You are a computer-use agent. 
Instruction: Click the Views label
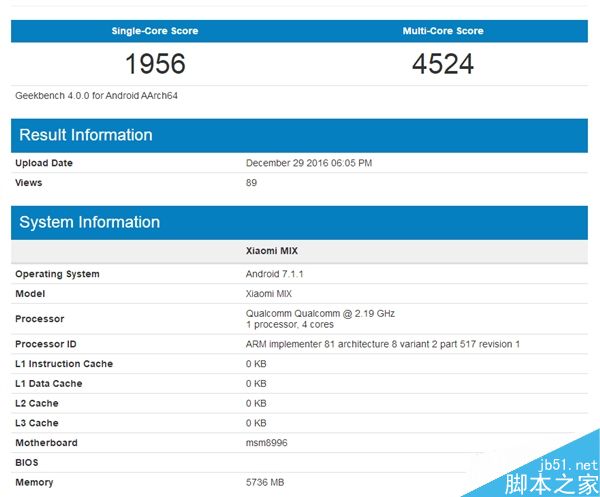29,183
